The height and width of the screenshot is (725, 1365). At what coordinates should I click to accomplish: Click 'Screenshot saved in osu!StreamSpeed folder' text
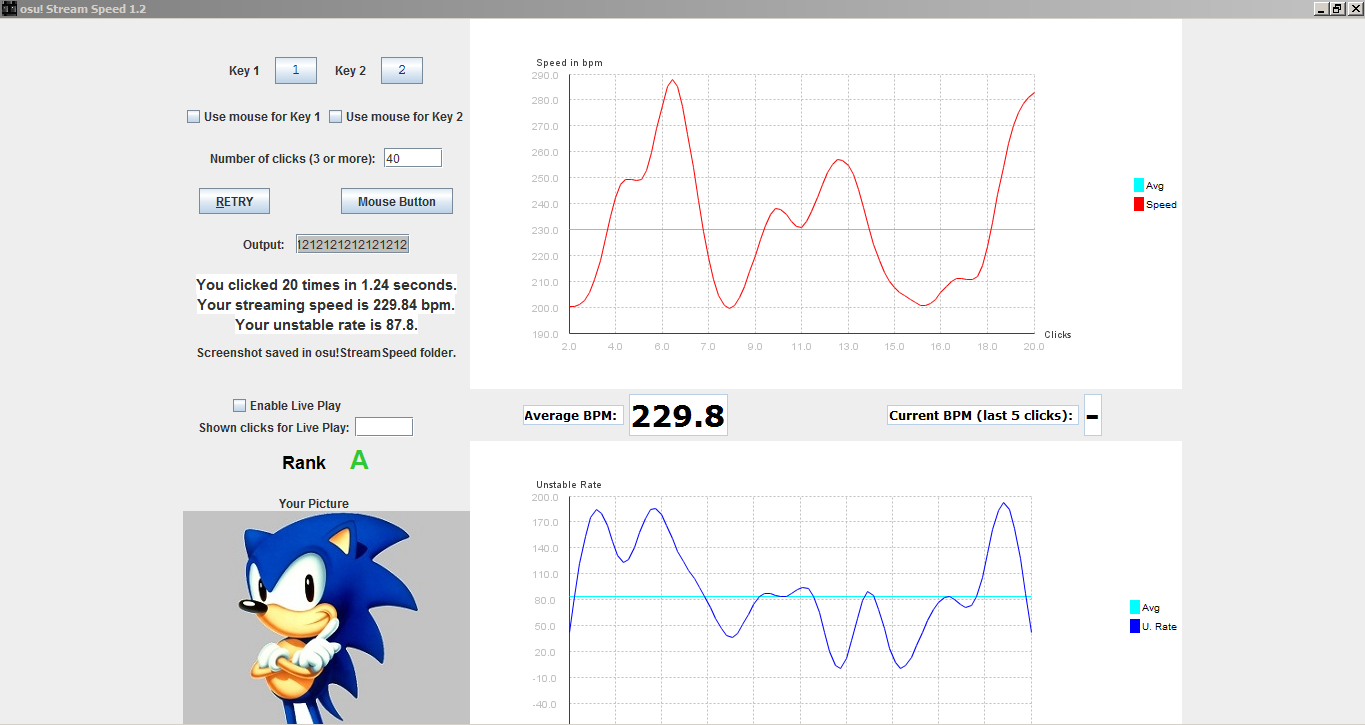click(x=326, y=352)
